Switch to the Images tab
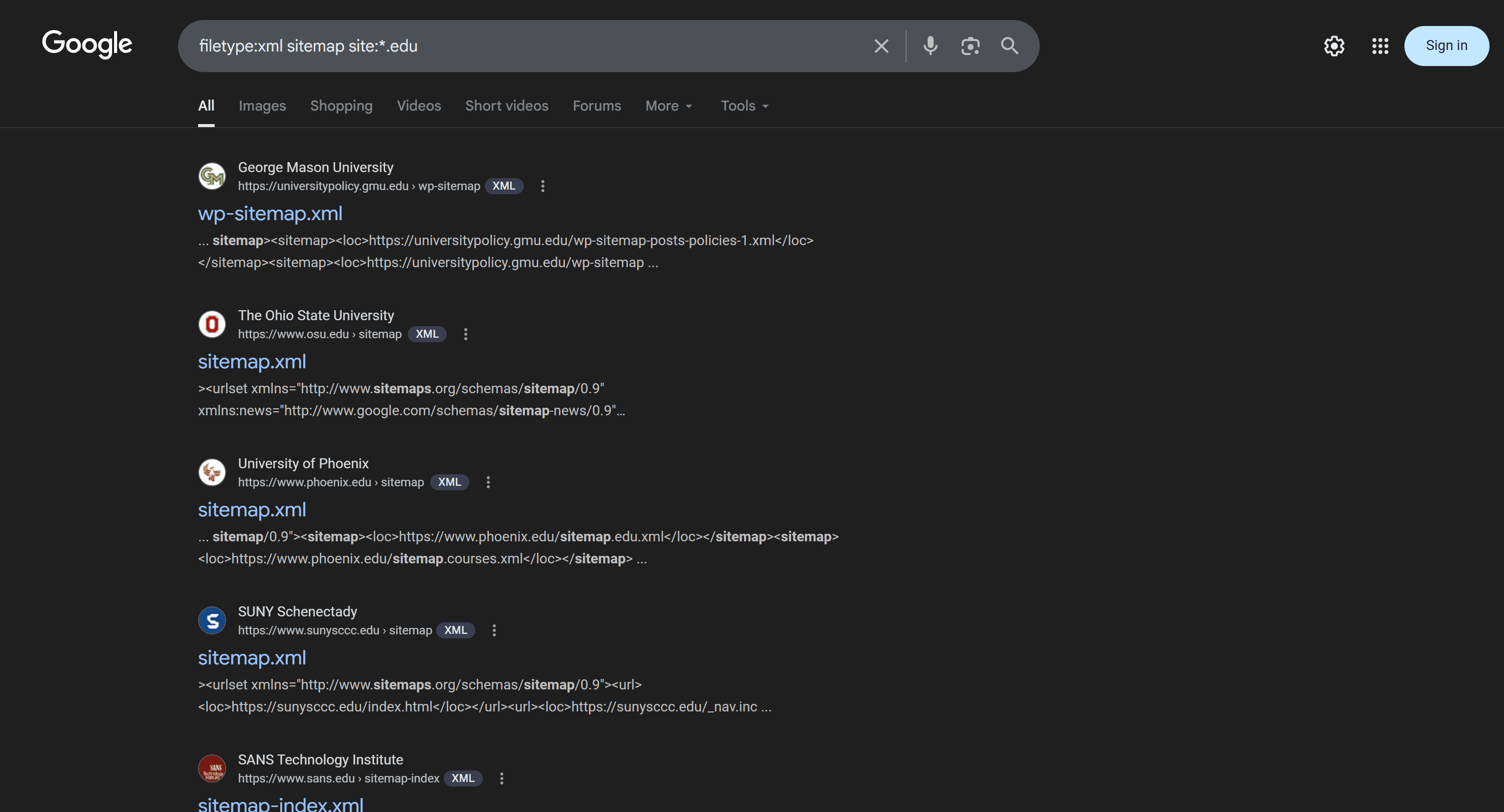1504x812 pixels. pos(262,106)
